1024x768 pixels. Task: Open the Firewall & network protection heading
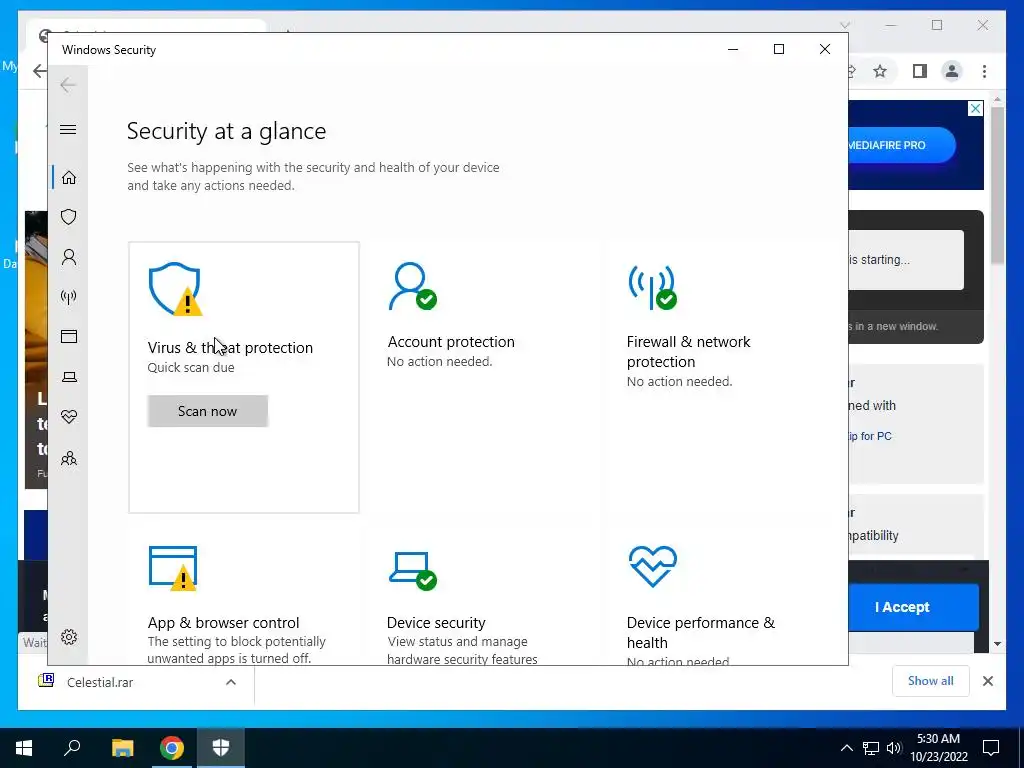click(x=688, y=351)
